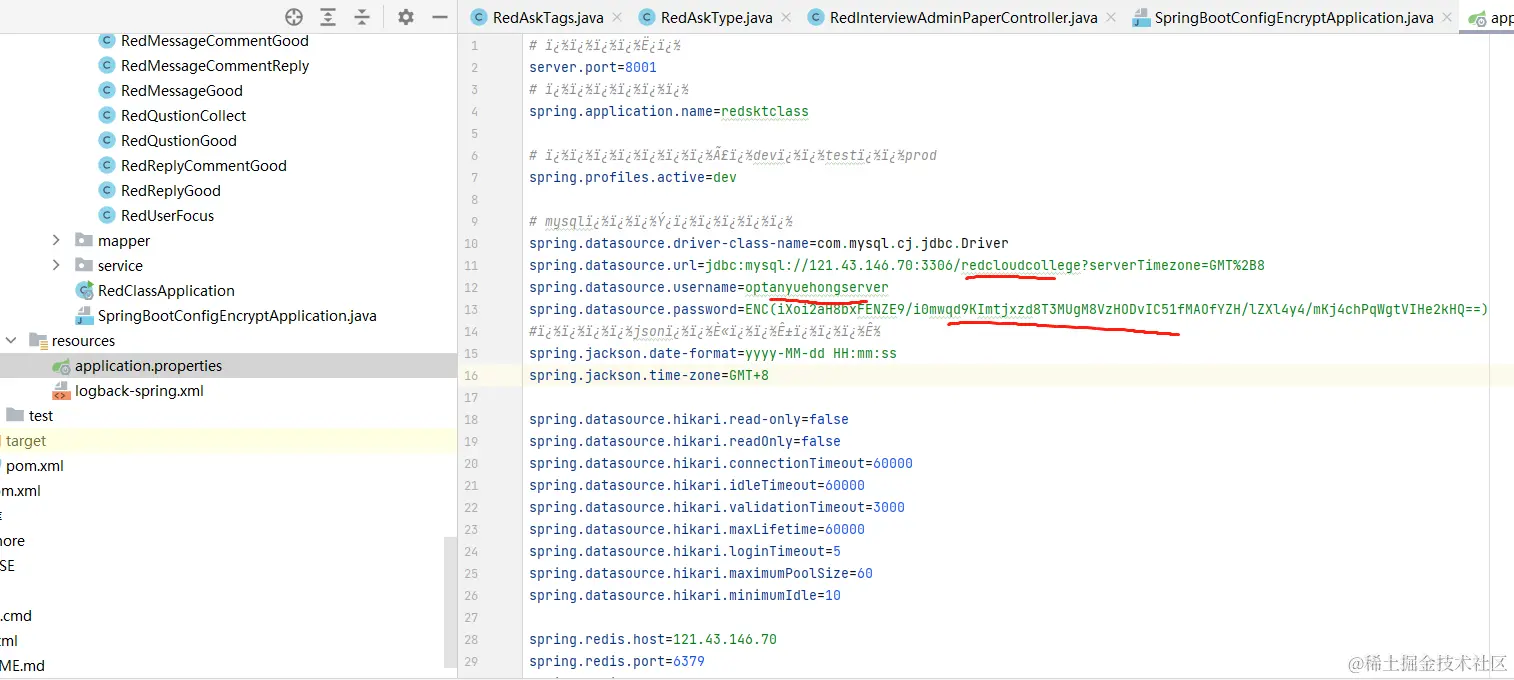Click the spring.datasource.password ENC line
Image resolution: width=1514 pixels, height=680 pixels.
click(x=1009, y=310)
